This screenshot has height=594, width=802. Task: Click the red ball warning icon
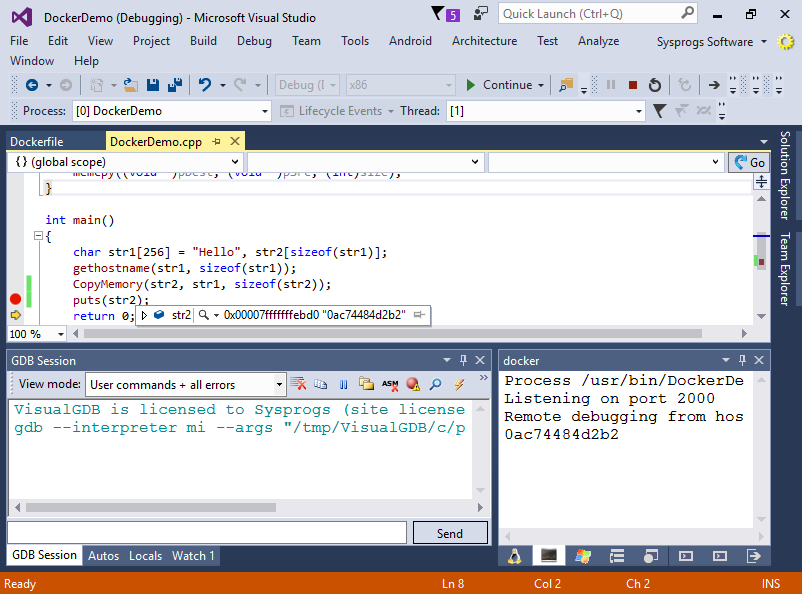click(413, 384)
